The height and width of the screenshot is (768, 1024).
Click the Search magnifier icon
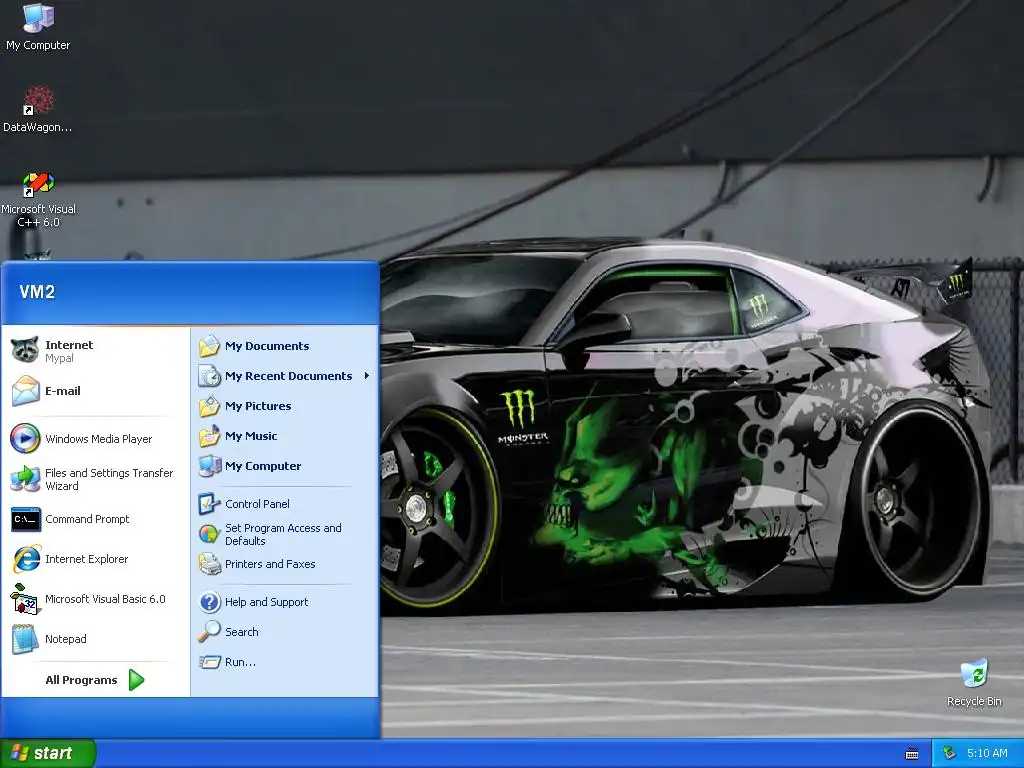(210, 632)
